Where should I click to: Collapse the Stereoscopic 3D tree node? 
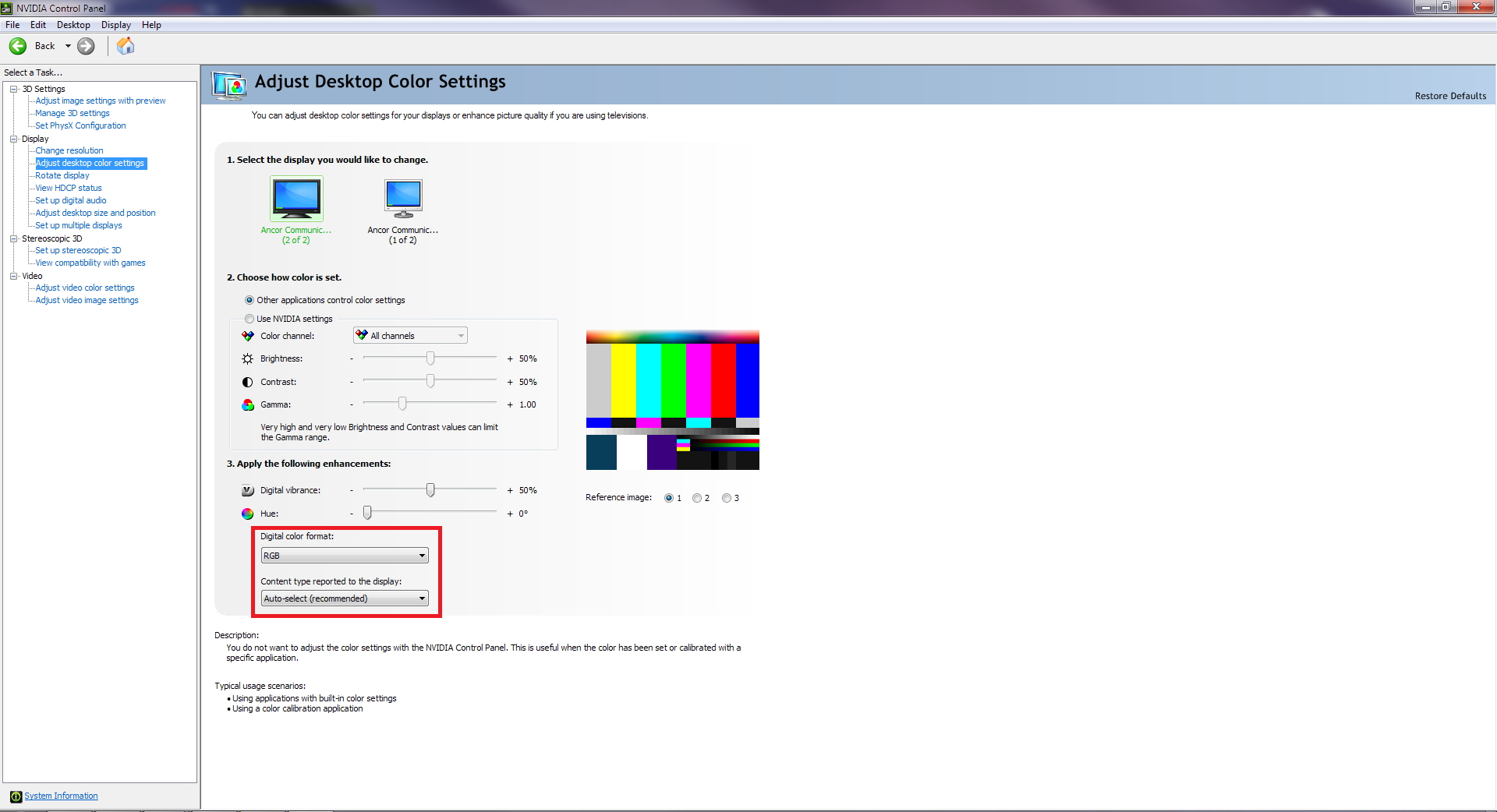pos(13,238)
